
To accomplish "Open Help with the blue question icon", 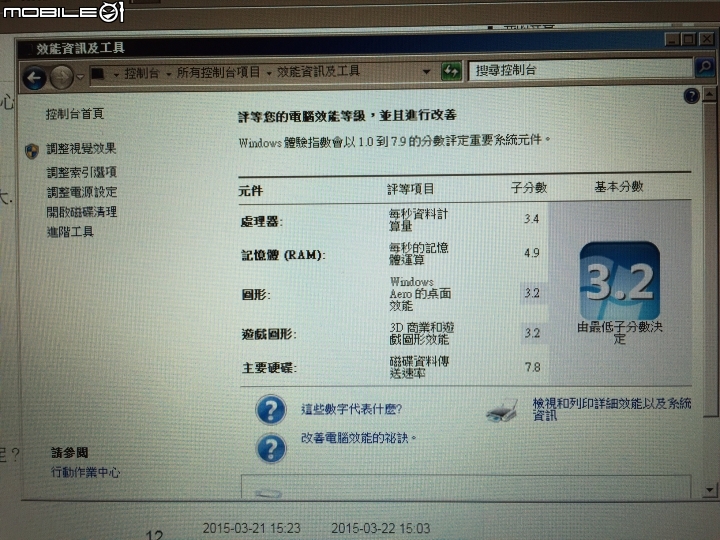I will tap(691, 96).
